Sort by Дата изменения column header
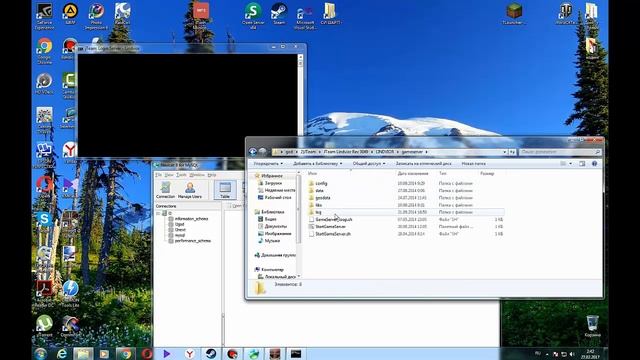Screen dimensions: 640x360 click(x=413, y=173)
